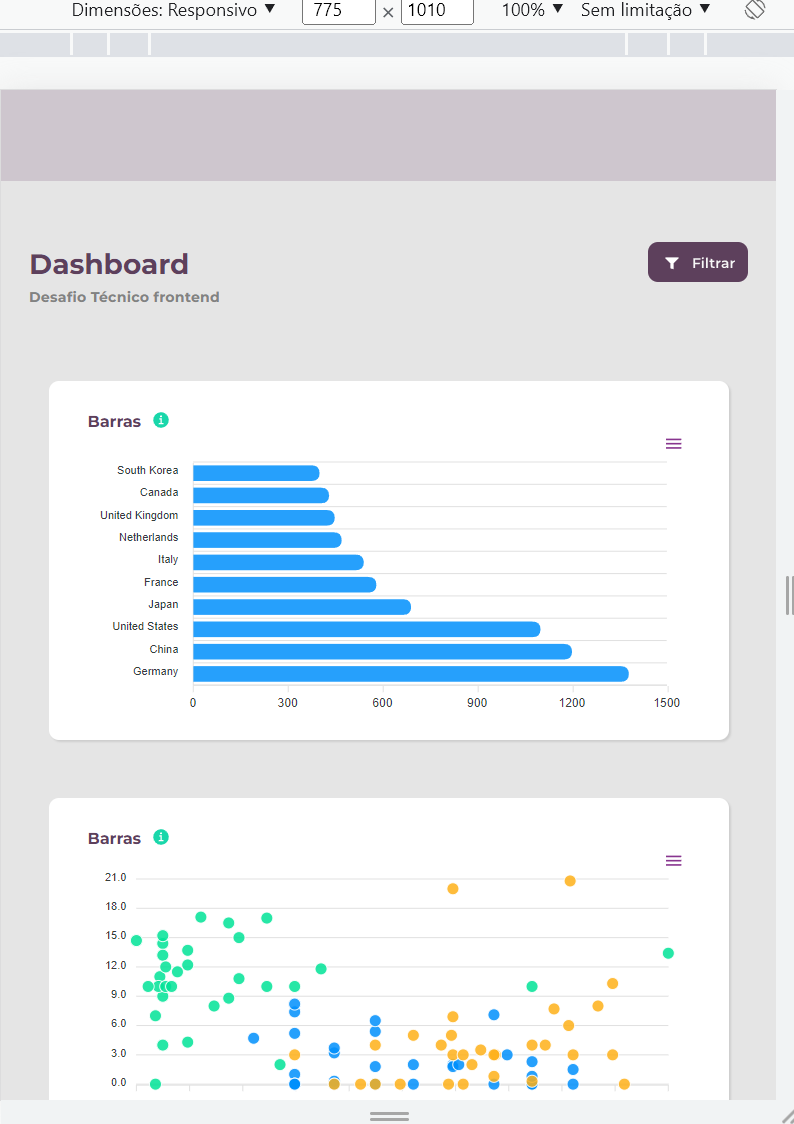Open the hamburger menu of the scatter chart
Viewport: 794px width, 1124px height.
point(674,860)
